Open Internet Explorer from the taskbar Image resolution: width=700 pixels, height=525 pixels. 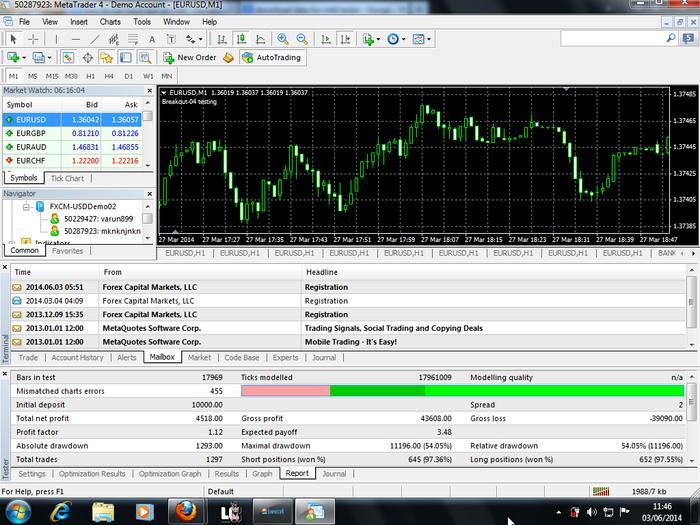(60, 512)
